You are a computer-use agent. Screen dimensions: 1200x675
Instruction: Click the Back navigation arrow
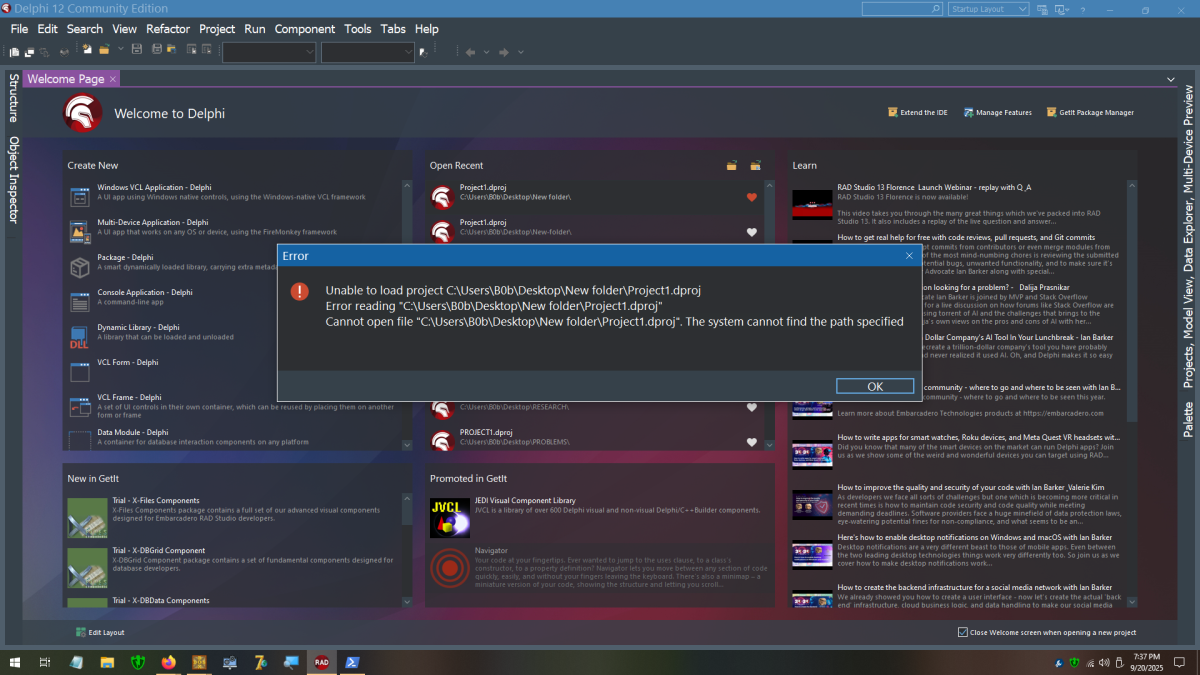(x=470, y=52)
